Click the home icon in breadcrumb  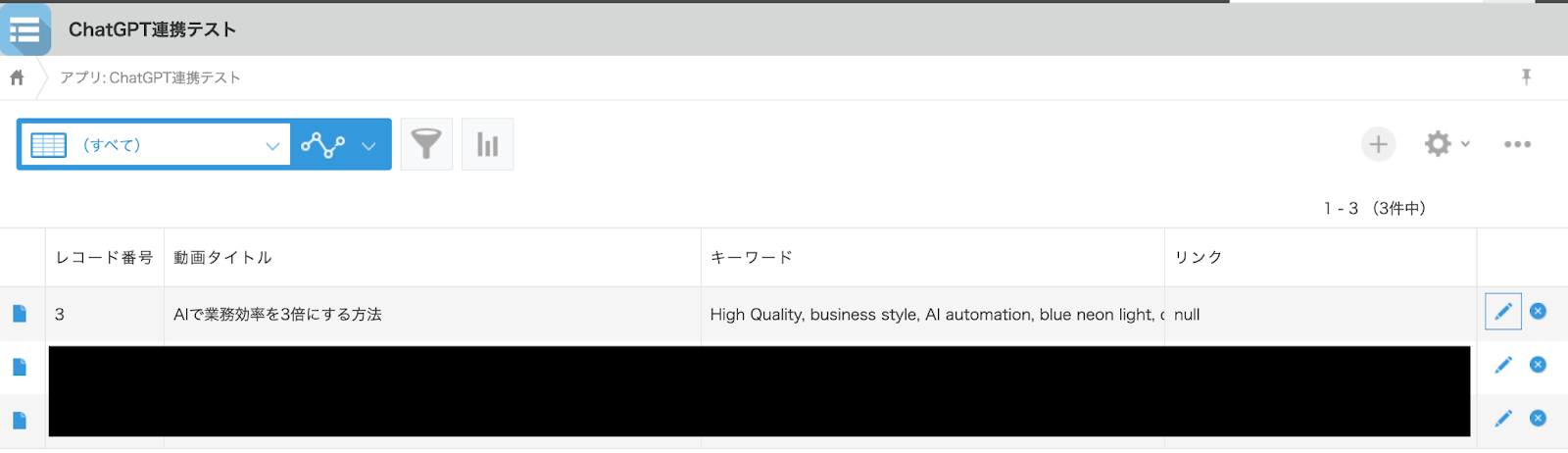[x=17, y=77]
